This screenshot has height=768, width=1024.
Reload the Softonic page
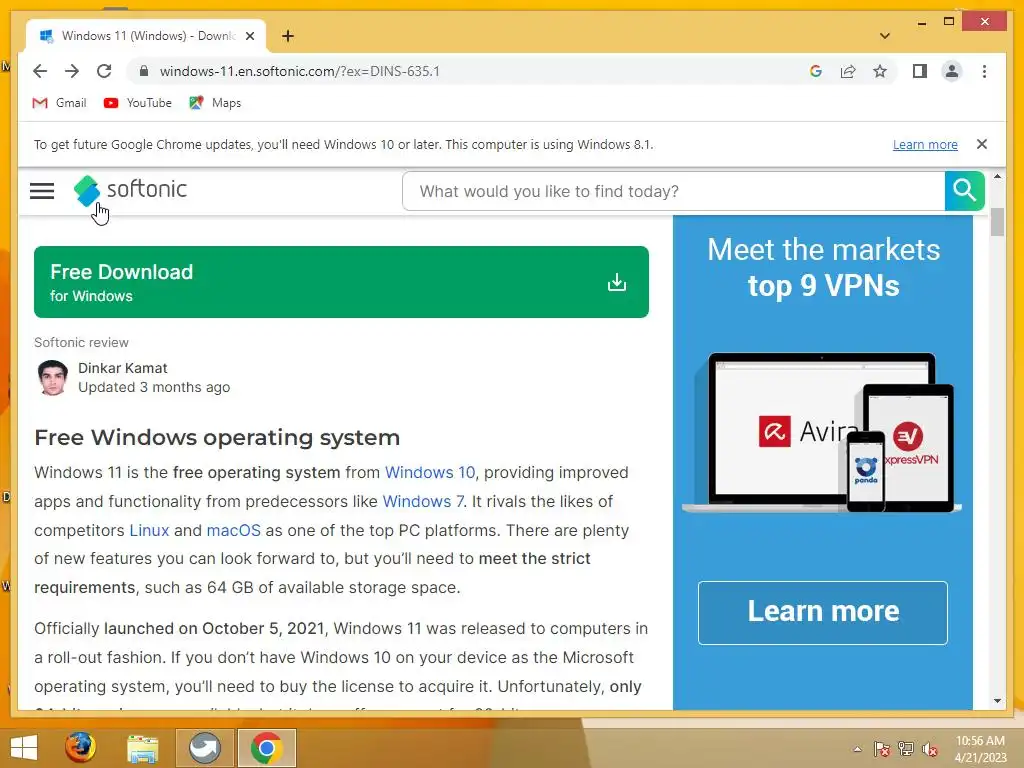tap(104, 71)
